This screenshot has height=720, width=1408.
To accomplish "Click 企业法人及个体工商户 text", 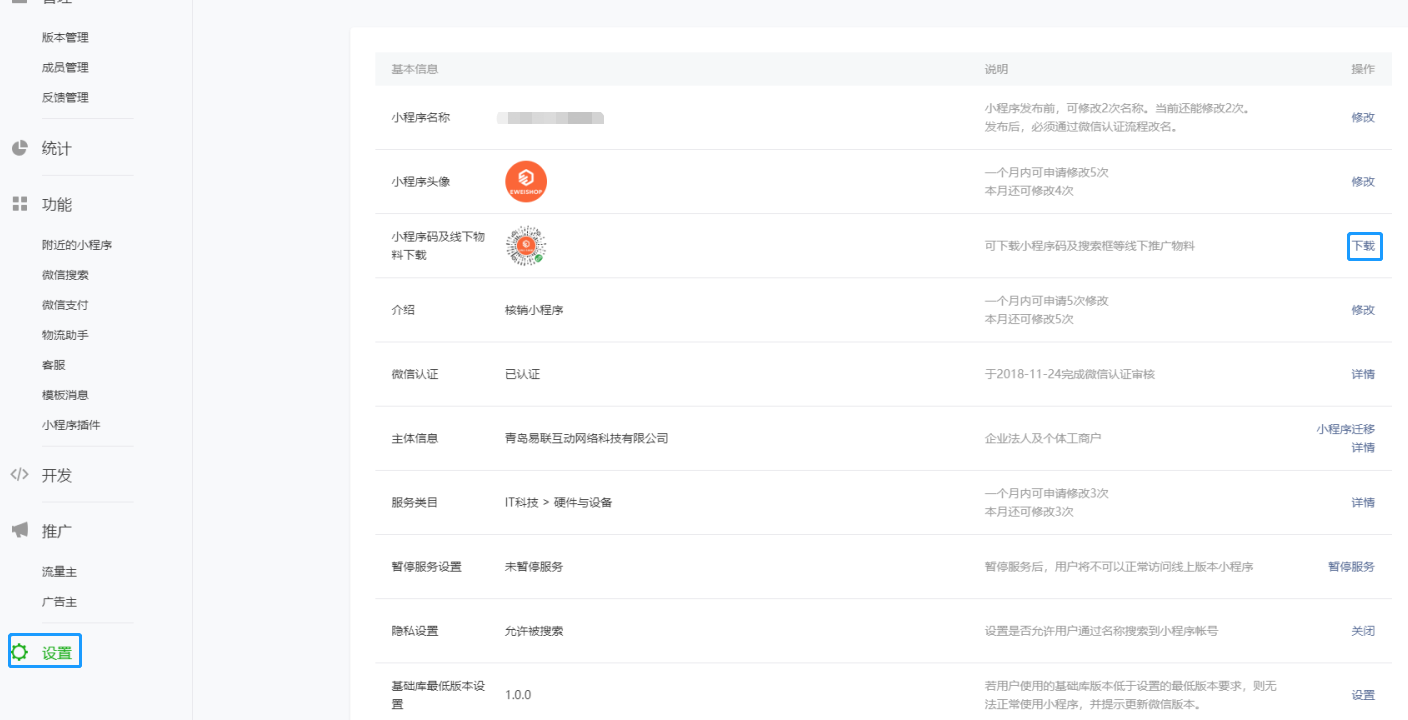I will point(1043,438).
